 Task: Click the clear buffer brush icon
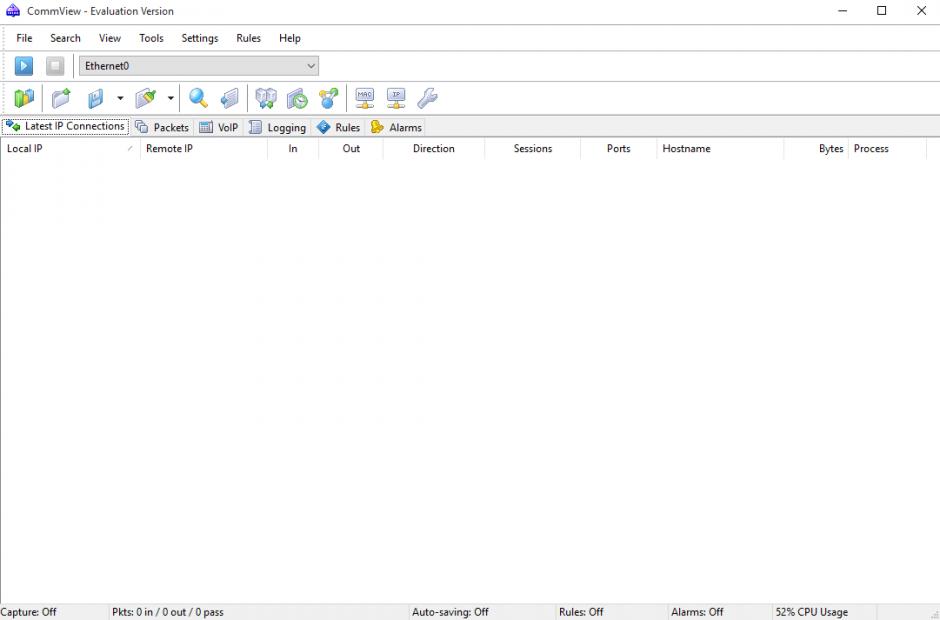(x=146, y=98)
